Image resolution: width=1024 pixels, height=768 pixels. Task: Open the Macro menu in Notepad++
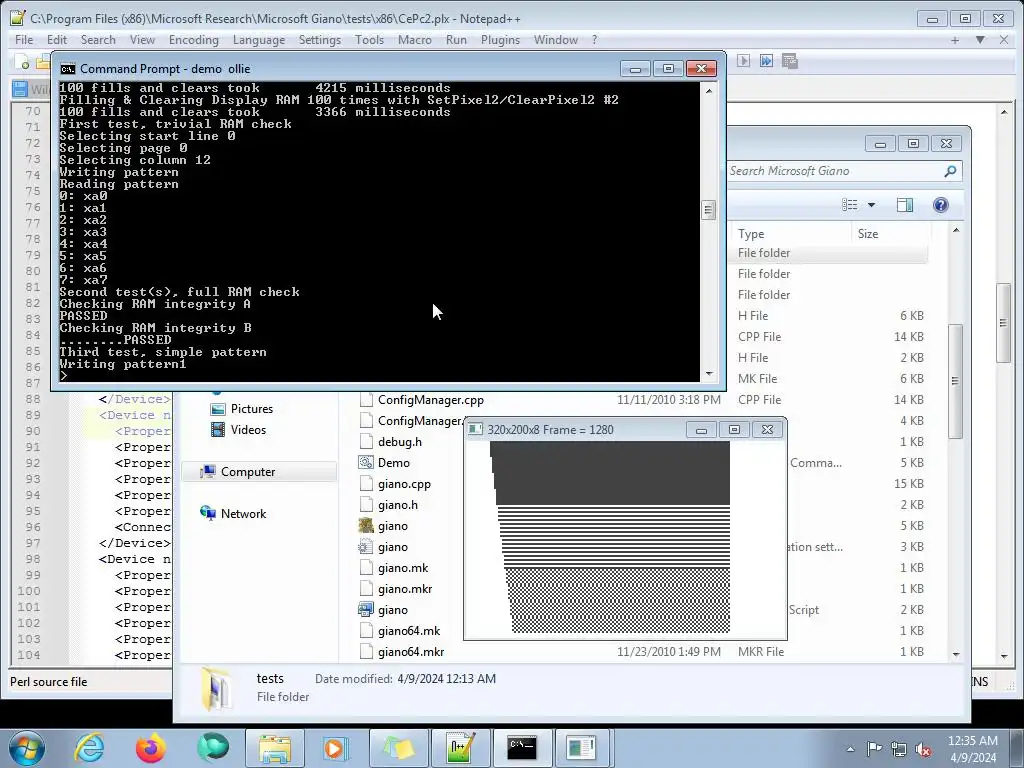(415, 40)
